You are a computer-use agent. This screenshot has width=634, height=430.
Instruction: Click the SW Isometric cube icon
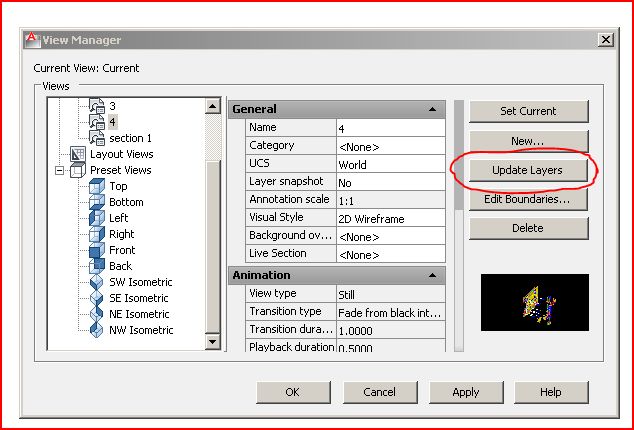pos(97,282)
